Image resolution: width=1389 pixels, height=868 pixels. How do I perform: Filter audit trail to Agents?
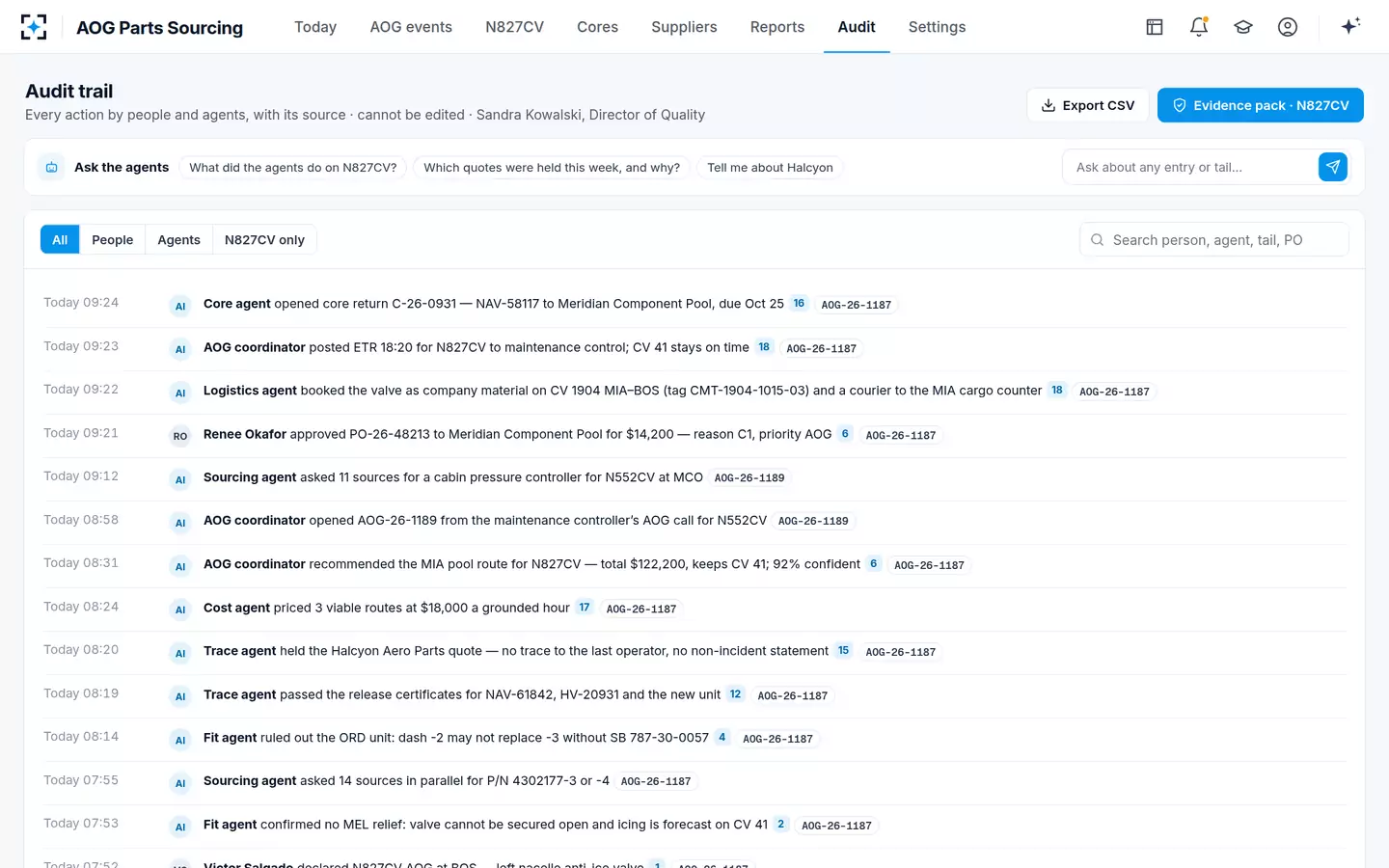(179, 239)
